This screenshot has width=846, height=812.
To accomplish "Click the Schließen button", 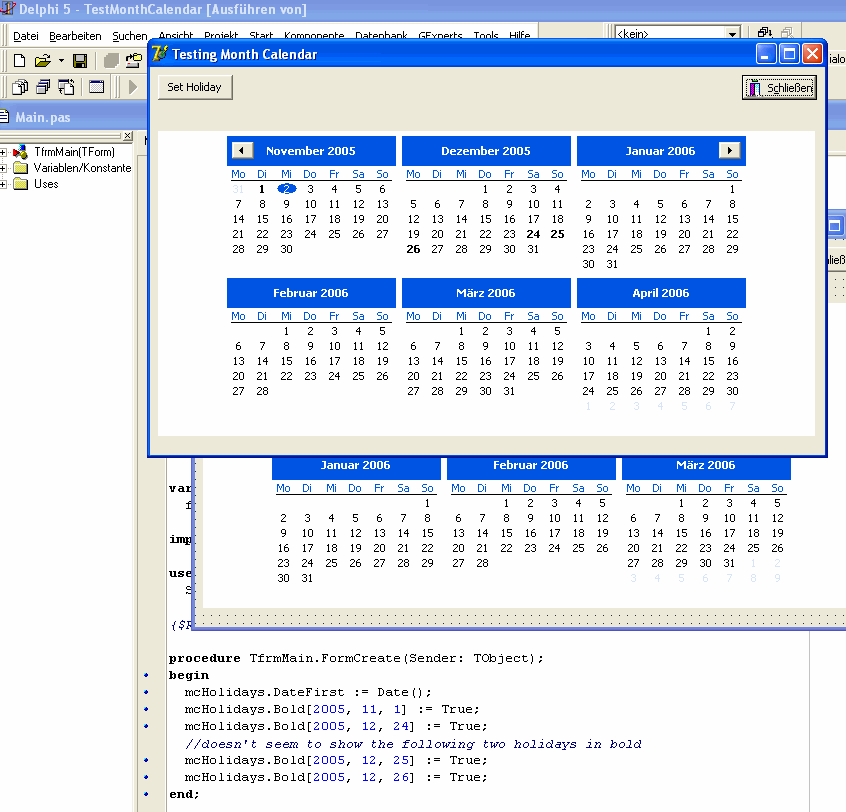I will point(779,88).
